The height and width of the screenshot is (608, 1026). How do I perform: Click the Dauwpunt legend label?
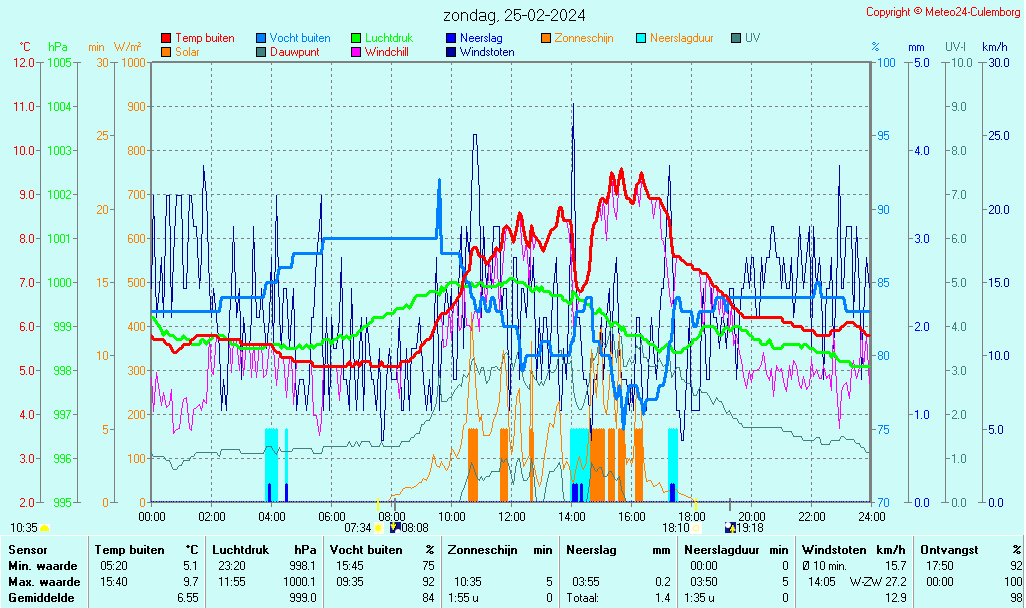[x=294, y=52]
